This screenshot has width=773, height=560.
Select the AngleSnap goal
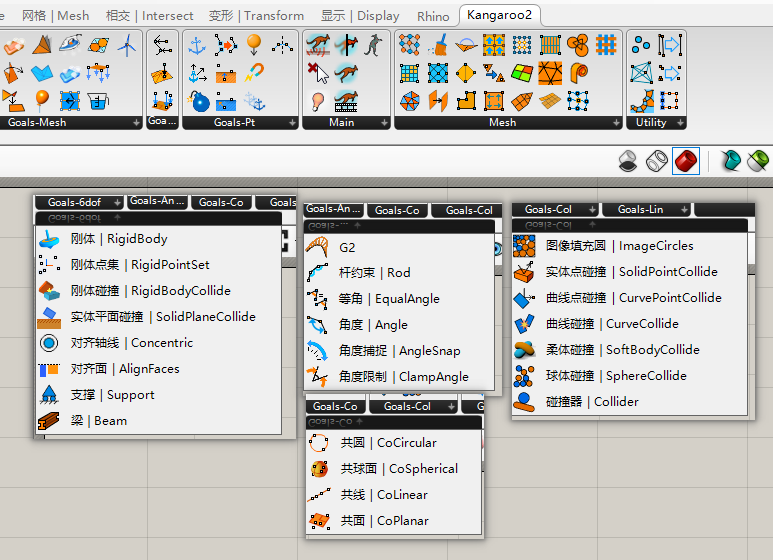coord(398,351)
